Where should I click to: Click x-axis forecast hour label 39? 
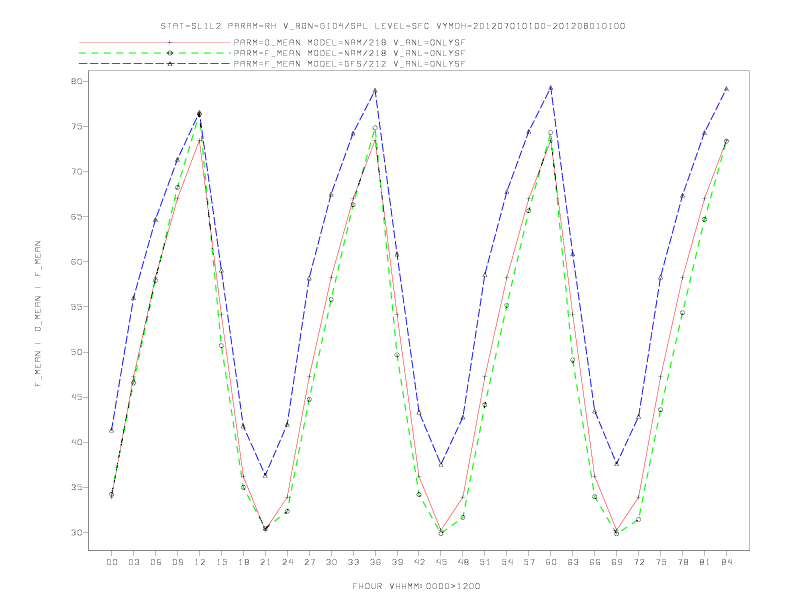[x=397, y=562]
